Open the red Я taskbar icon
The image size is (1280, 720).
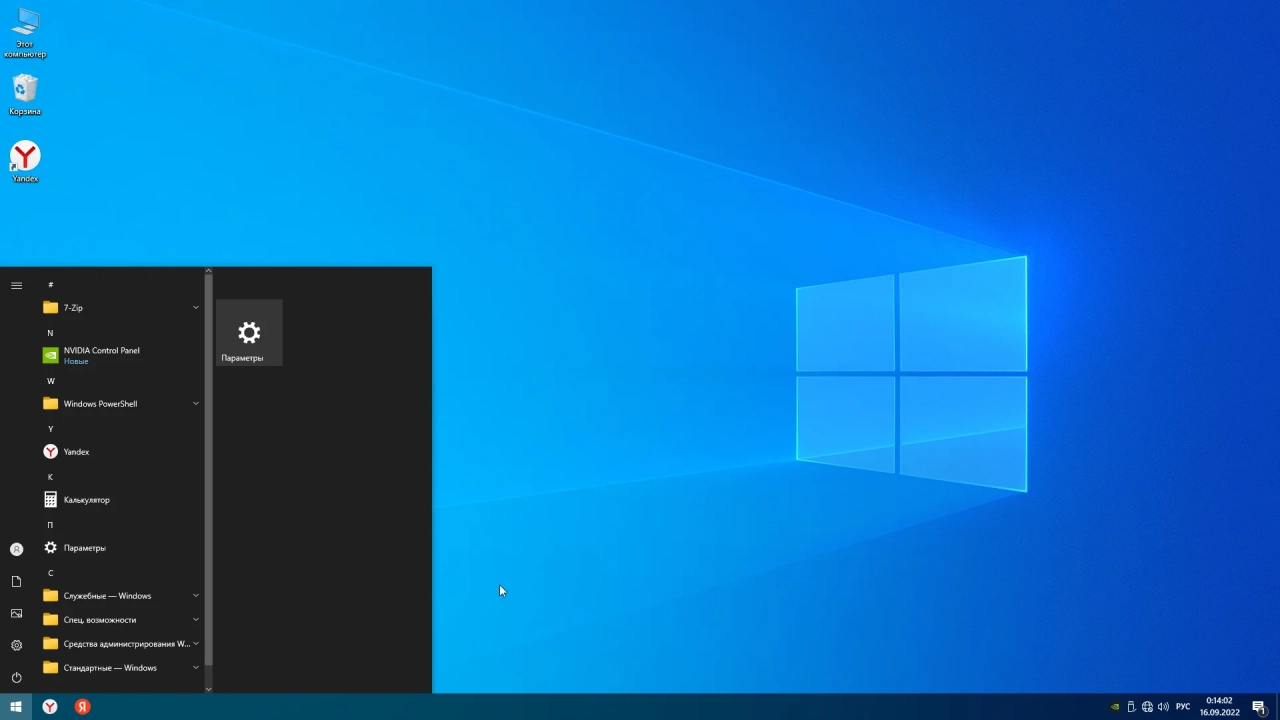(x=83, y=707)
